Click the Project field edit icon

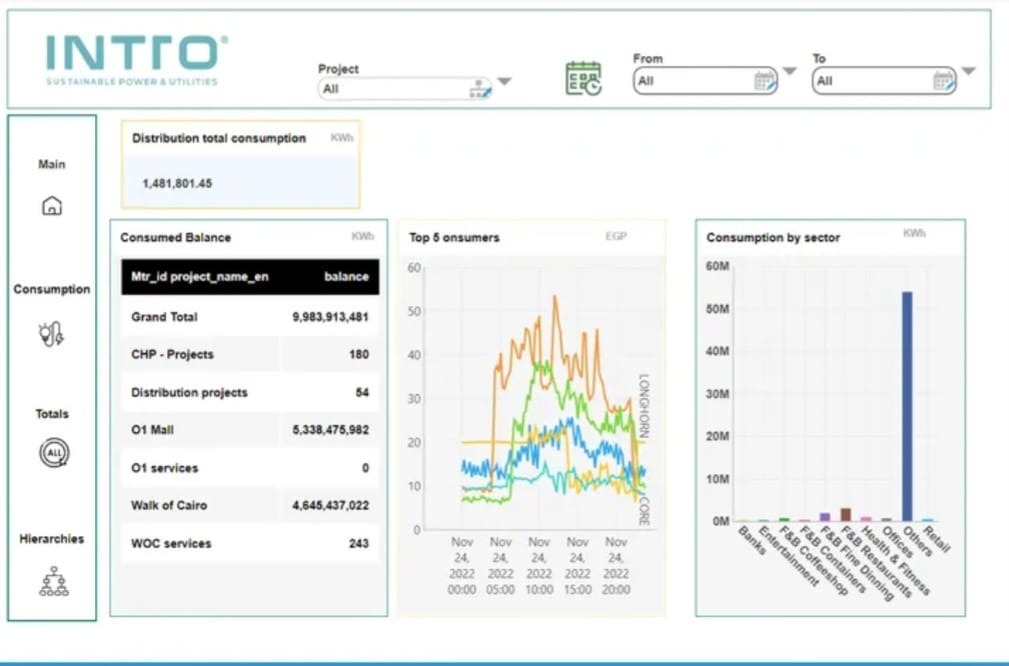[x=480, y=89]
